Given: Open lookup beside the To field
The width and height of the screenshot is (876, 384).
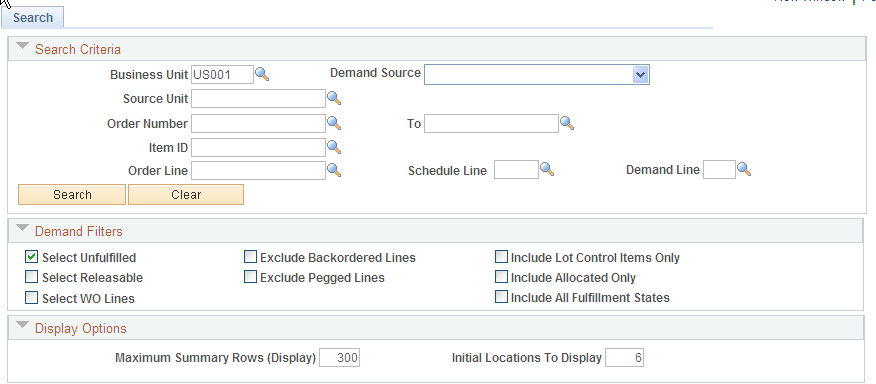Looking at the screenshot, I should (x=567, y=123).
